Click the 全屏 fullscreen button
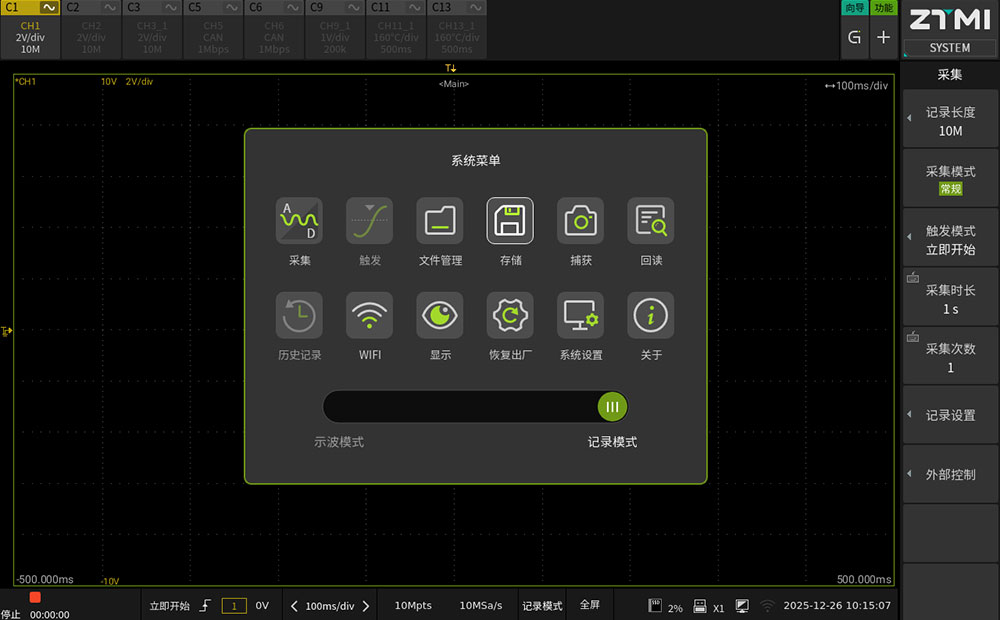The image size is (1000, 620). tap(590, 605)
